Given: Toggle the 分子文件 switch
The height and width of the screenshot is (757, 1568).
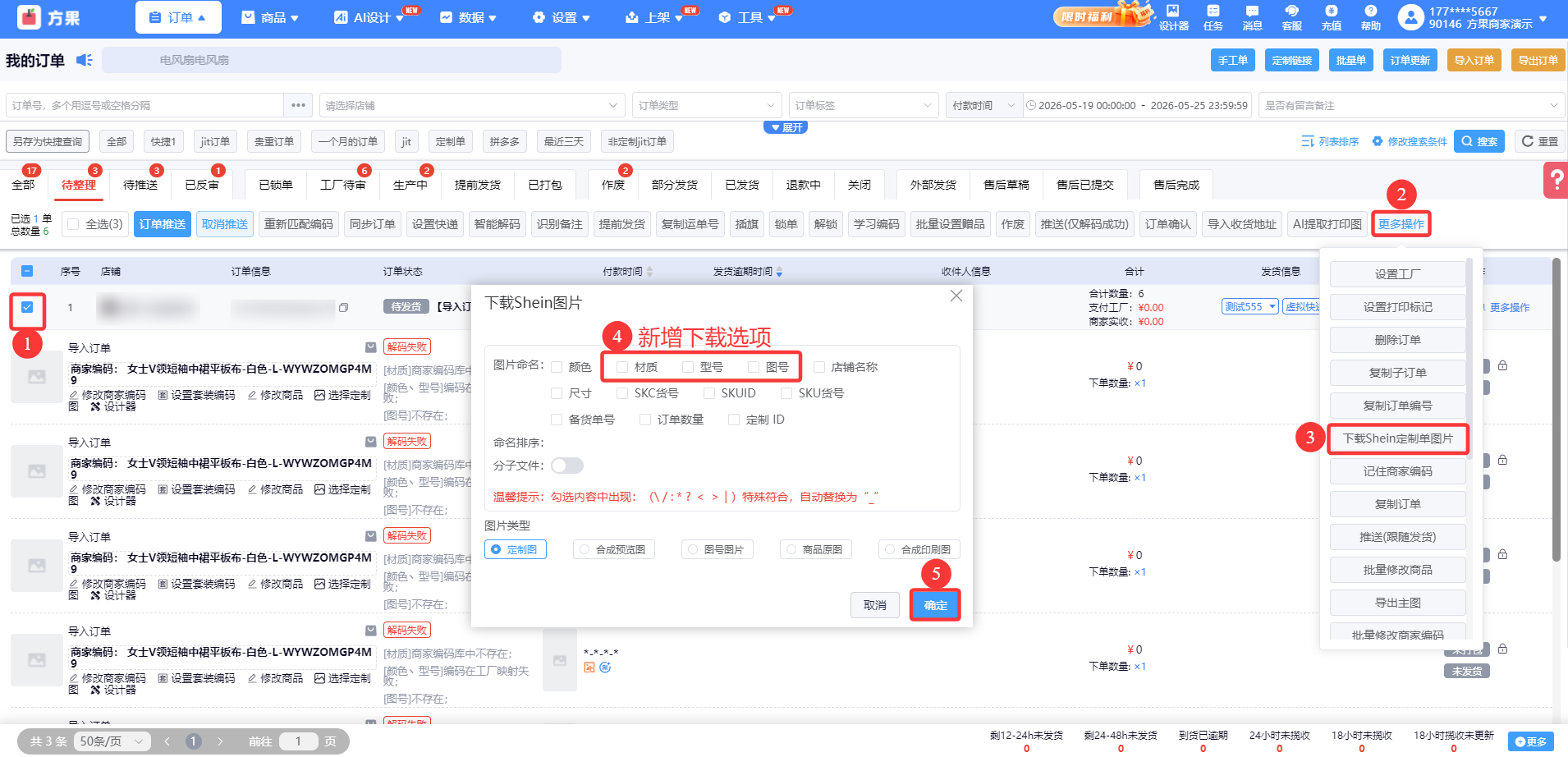Looking at the screenshot, I should click(x=567, y=466).
